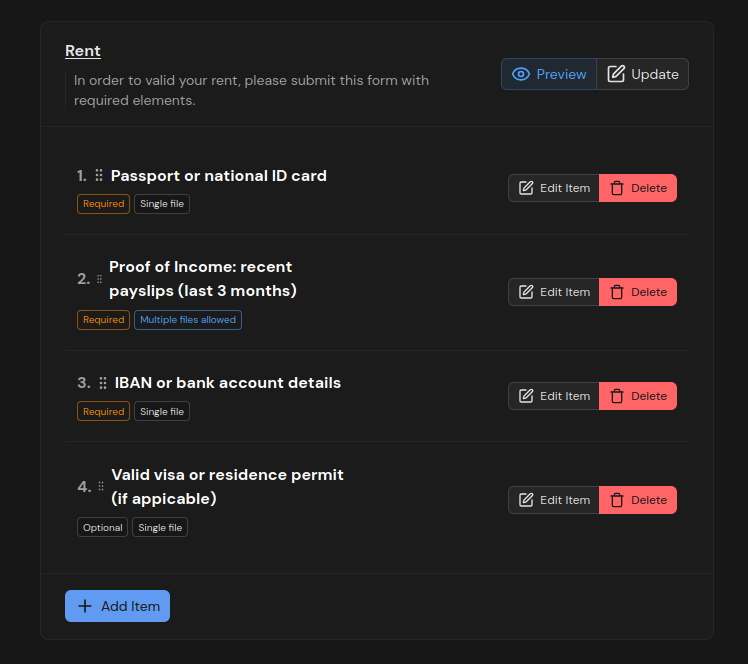Click the Required tag on Passport item
Viewport: 748px width, 664px height.
click(104, 203)
